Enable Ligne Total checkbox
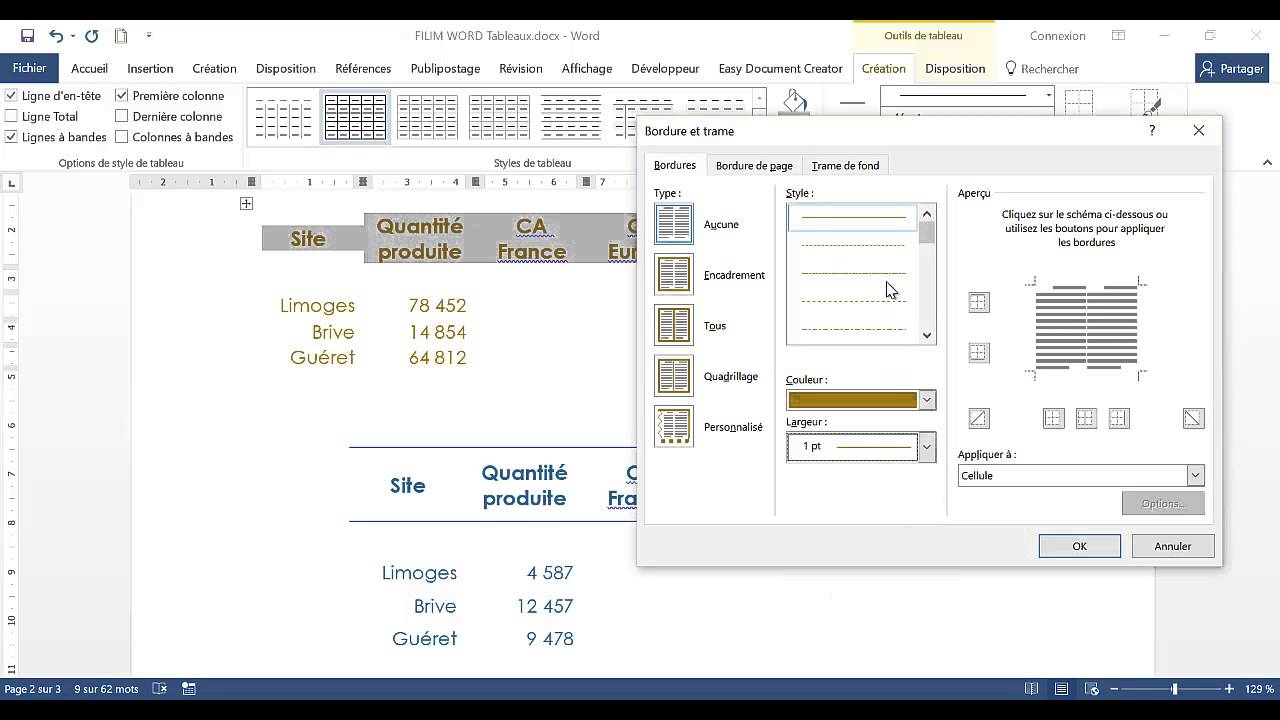 [11, 116]
